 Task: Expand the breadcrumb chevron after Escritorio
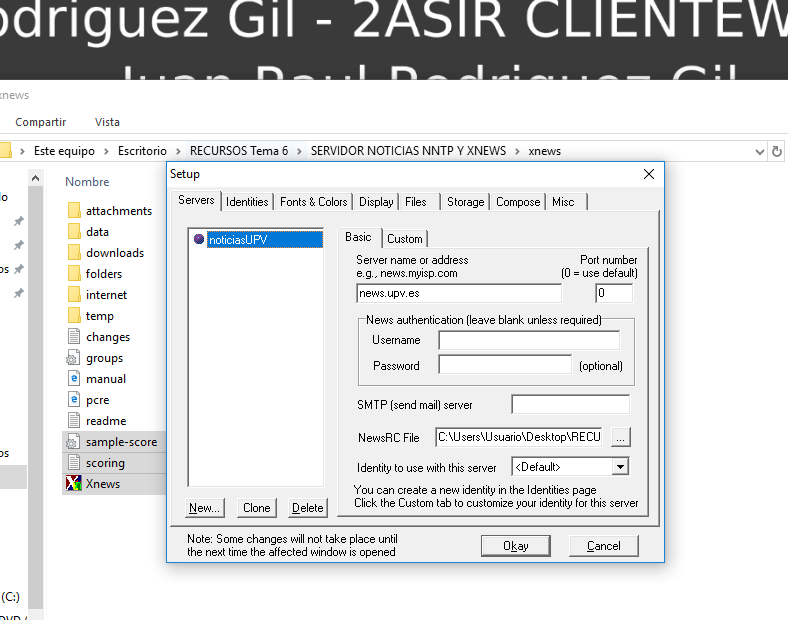(x=178, y=151)
